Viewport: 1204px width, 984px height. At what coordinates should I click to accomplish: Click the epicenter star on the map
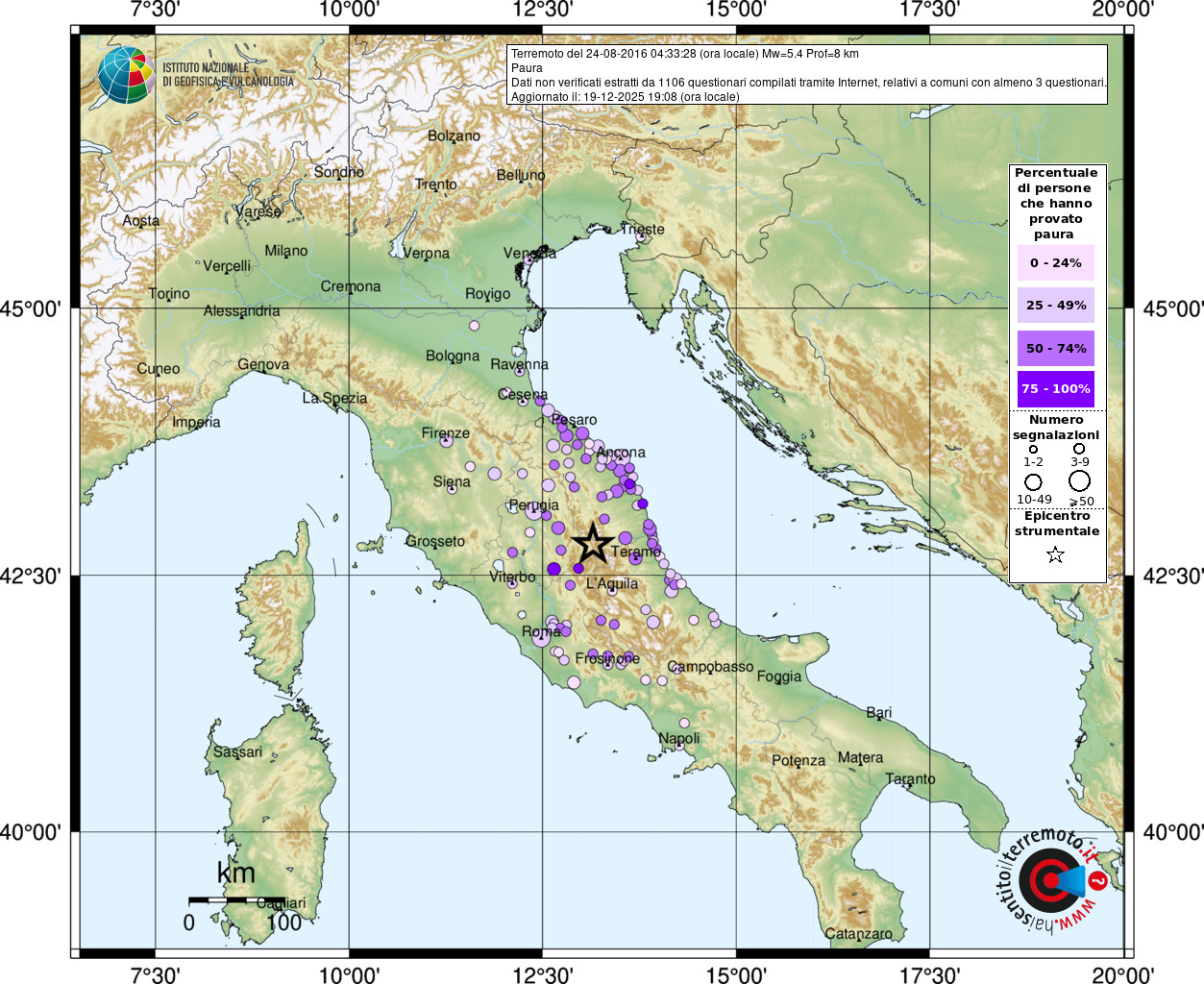[592, 544]
